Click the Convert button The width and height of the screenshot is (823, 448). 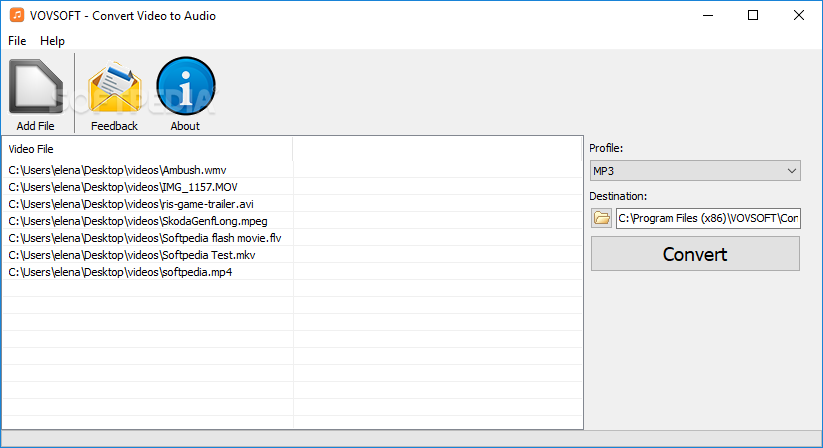(x=695, y=254)
